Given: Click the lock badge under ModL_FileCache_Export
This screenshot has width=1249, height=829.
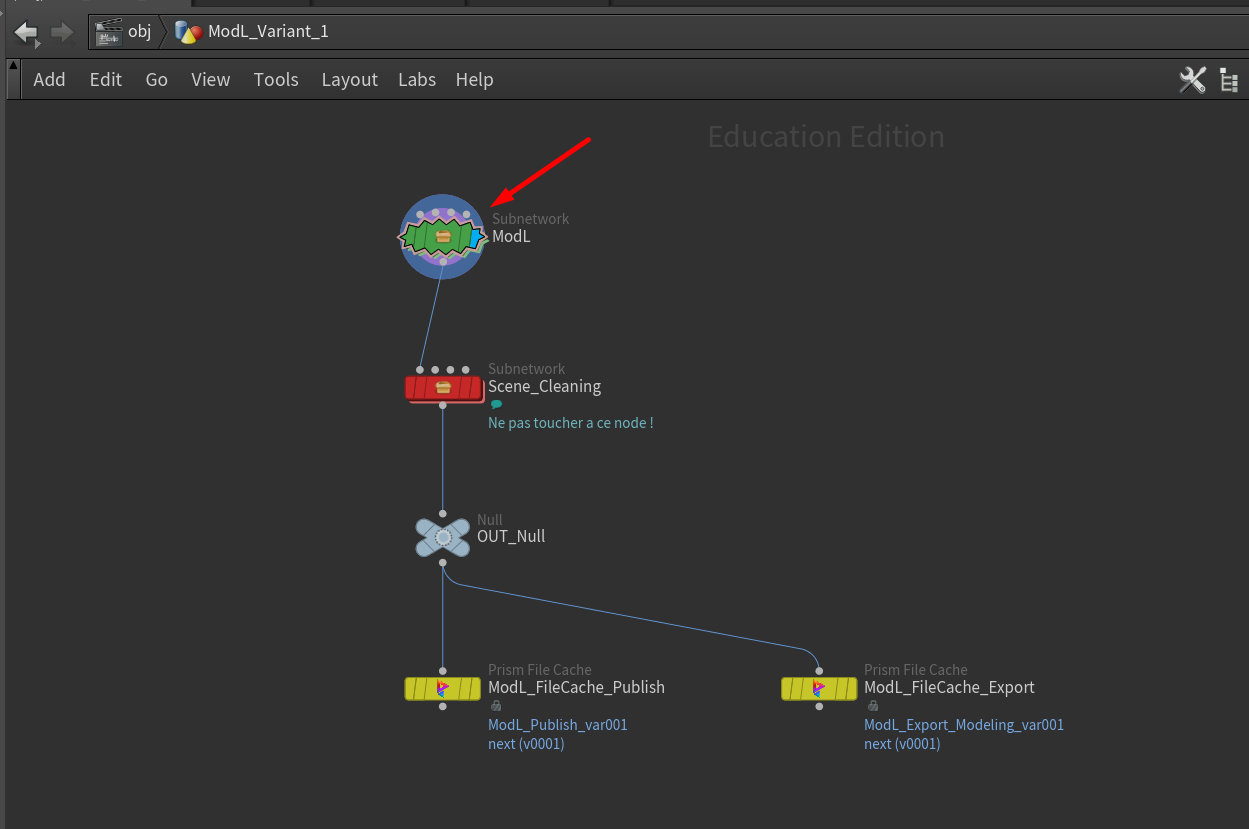Looking at the screenshot, I should click(x=872, y=706).
